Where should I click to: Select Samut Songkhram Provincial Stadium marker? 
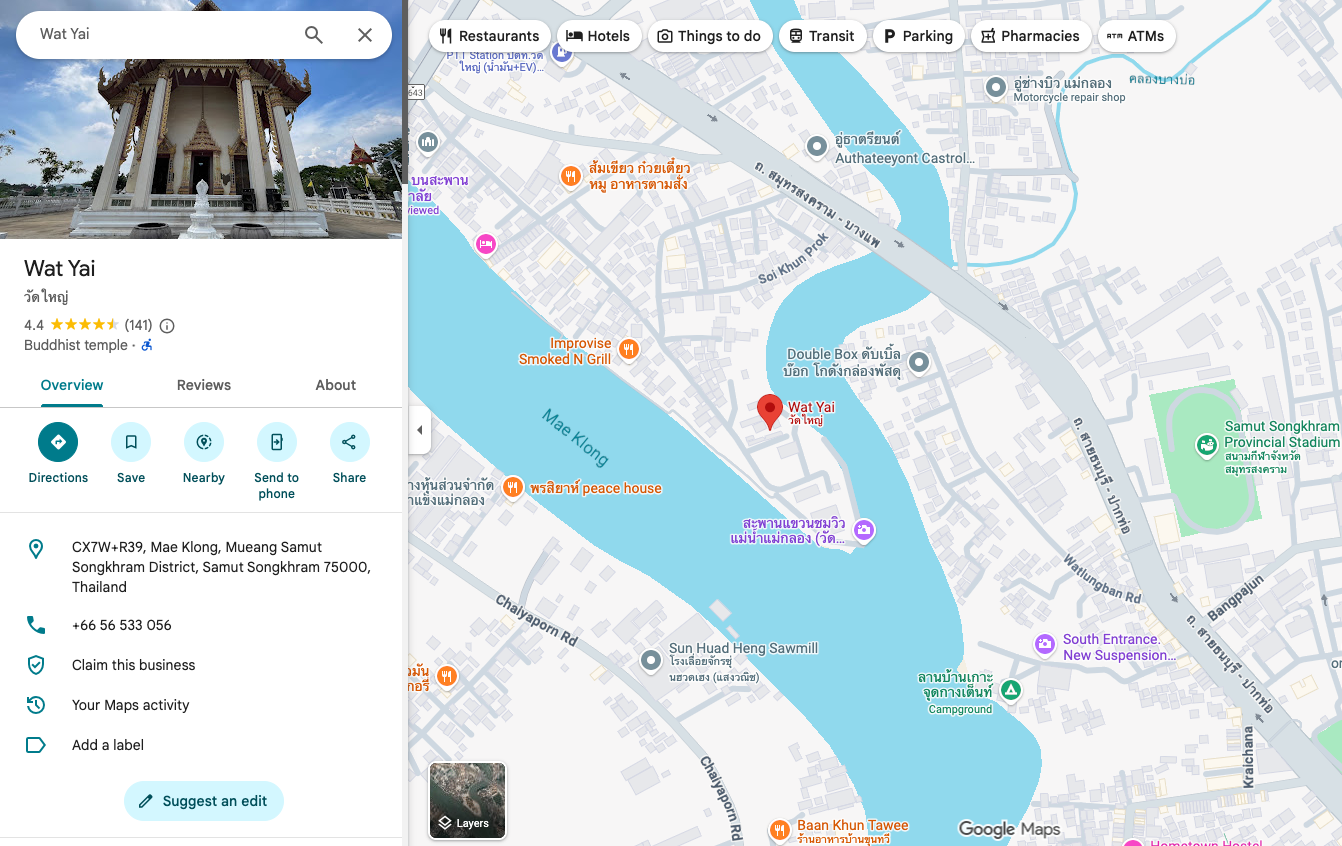click(1206, 444)
